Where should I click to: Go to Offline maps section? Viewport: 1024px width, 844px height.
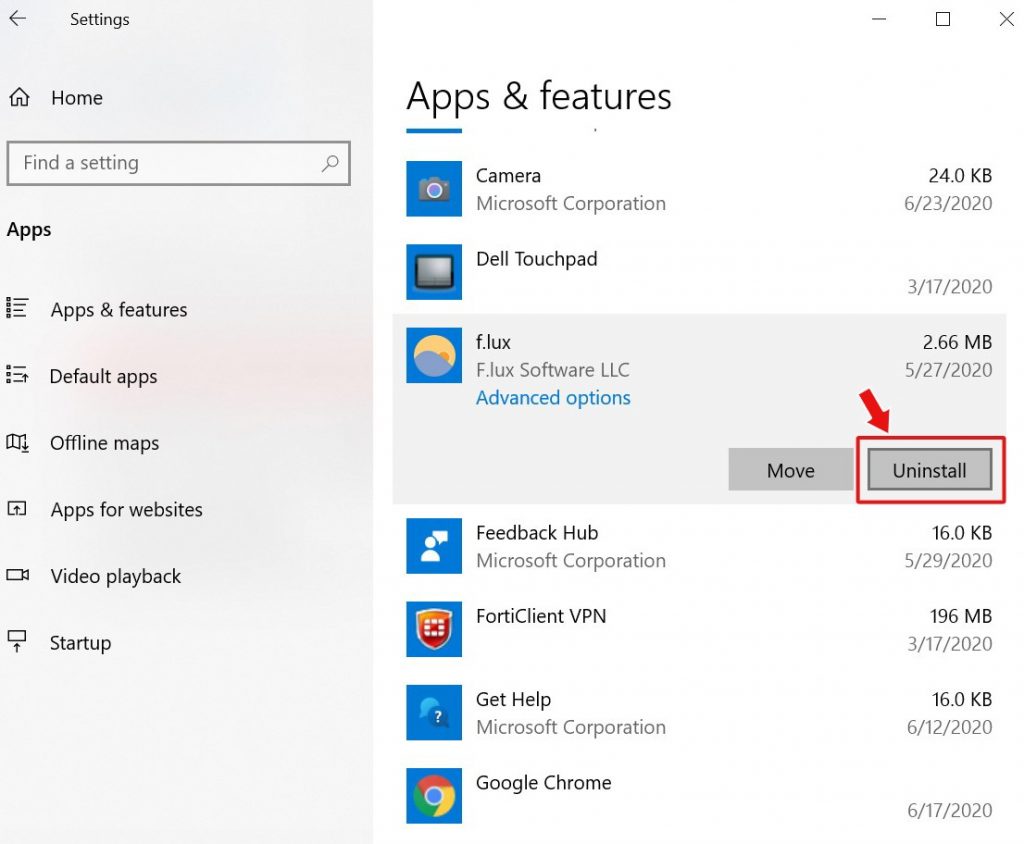coord(104,444)
